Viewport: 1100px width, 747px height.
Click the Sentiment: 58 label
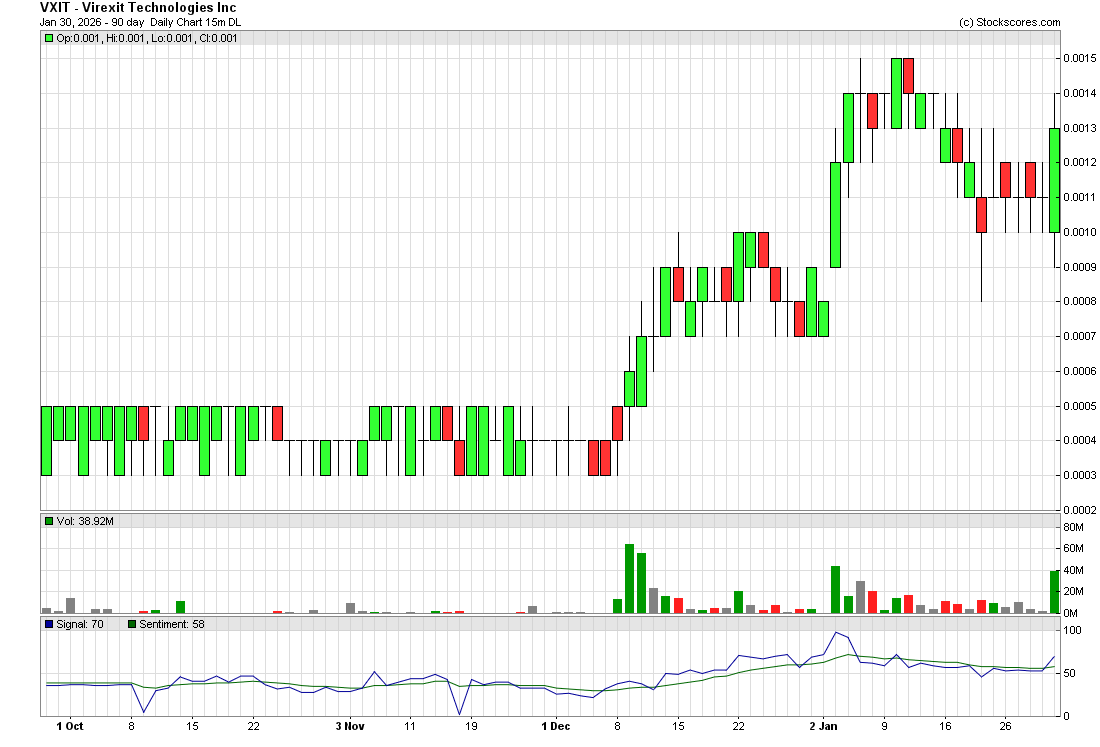pyautogui.click(x=172, y=624)
